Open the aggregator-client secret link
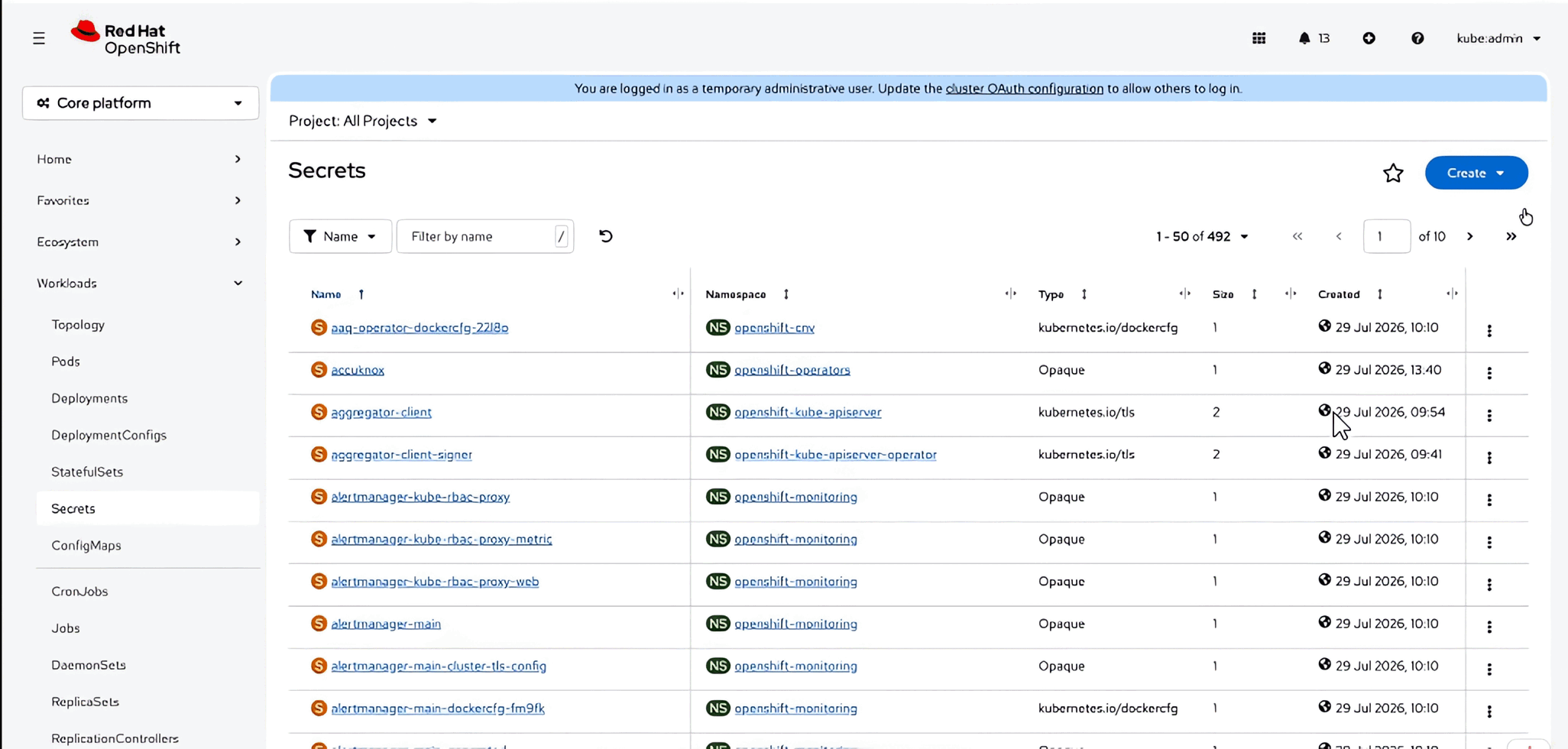This screenshot has width=1568, height=749. [381, 412]
